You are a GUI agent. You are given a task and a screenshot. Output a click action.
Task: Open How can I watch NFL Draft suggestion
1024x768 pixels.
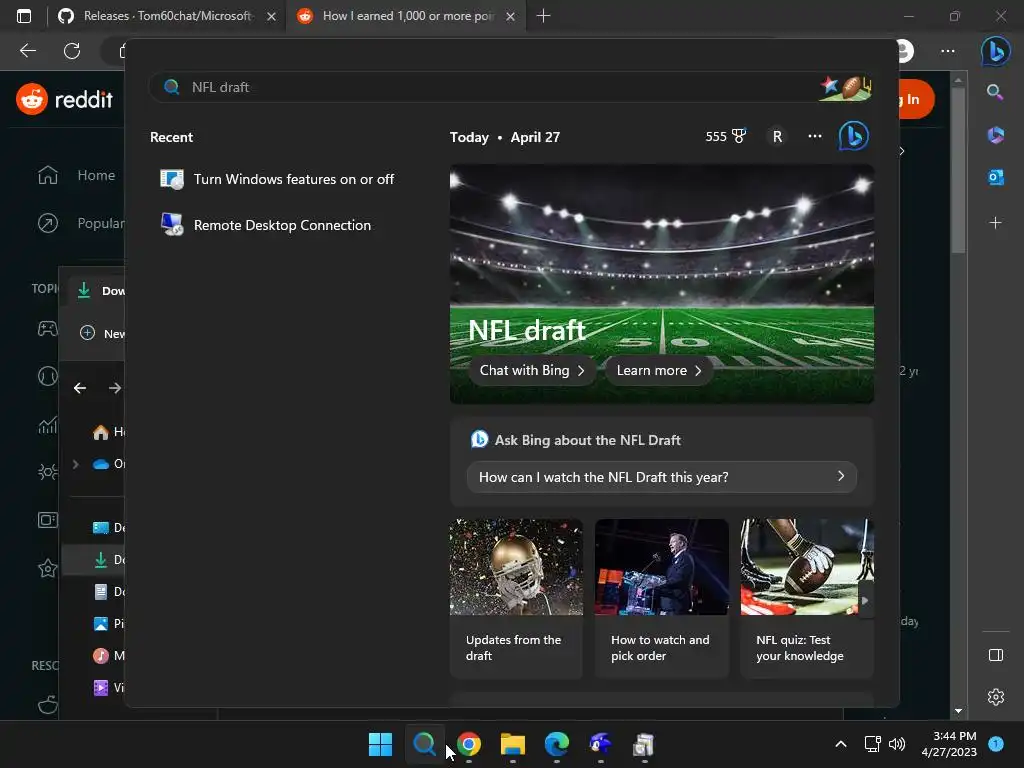point(662,477)
